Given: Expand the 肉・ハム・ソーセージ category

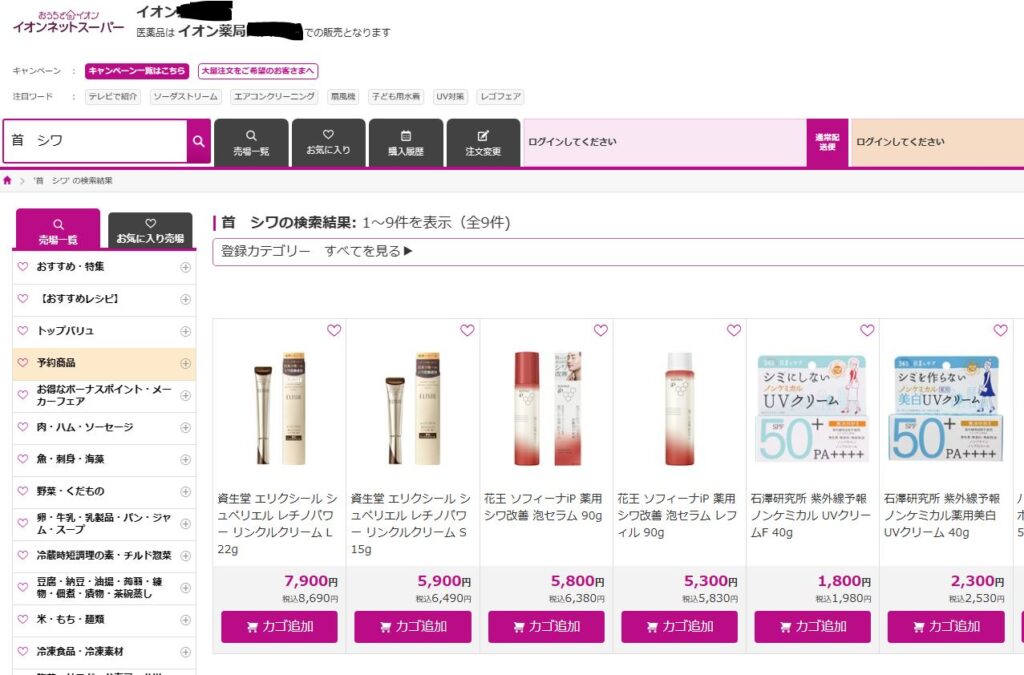Looking at the screenshot, I should [185, 428].
